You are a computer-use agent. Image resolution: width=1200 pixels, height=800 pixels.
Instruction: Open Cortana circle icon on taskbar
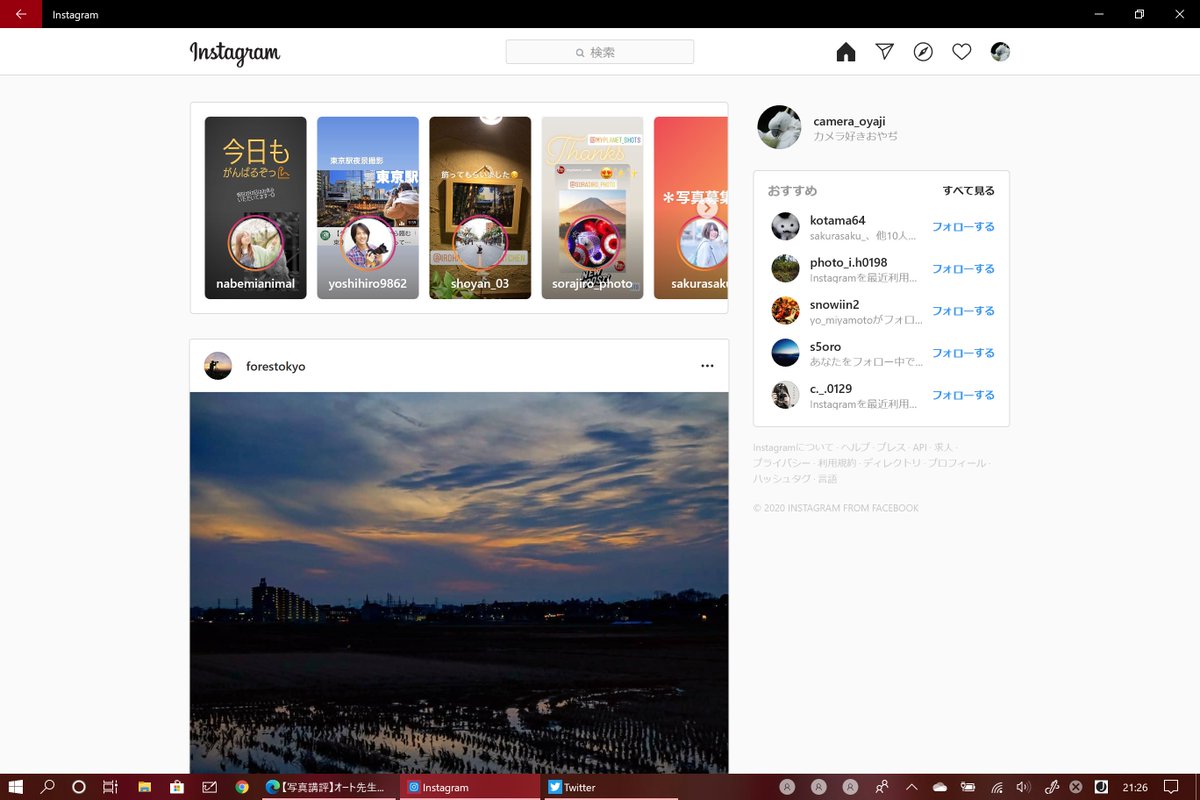tap(79, 787)
